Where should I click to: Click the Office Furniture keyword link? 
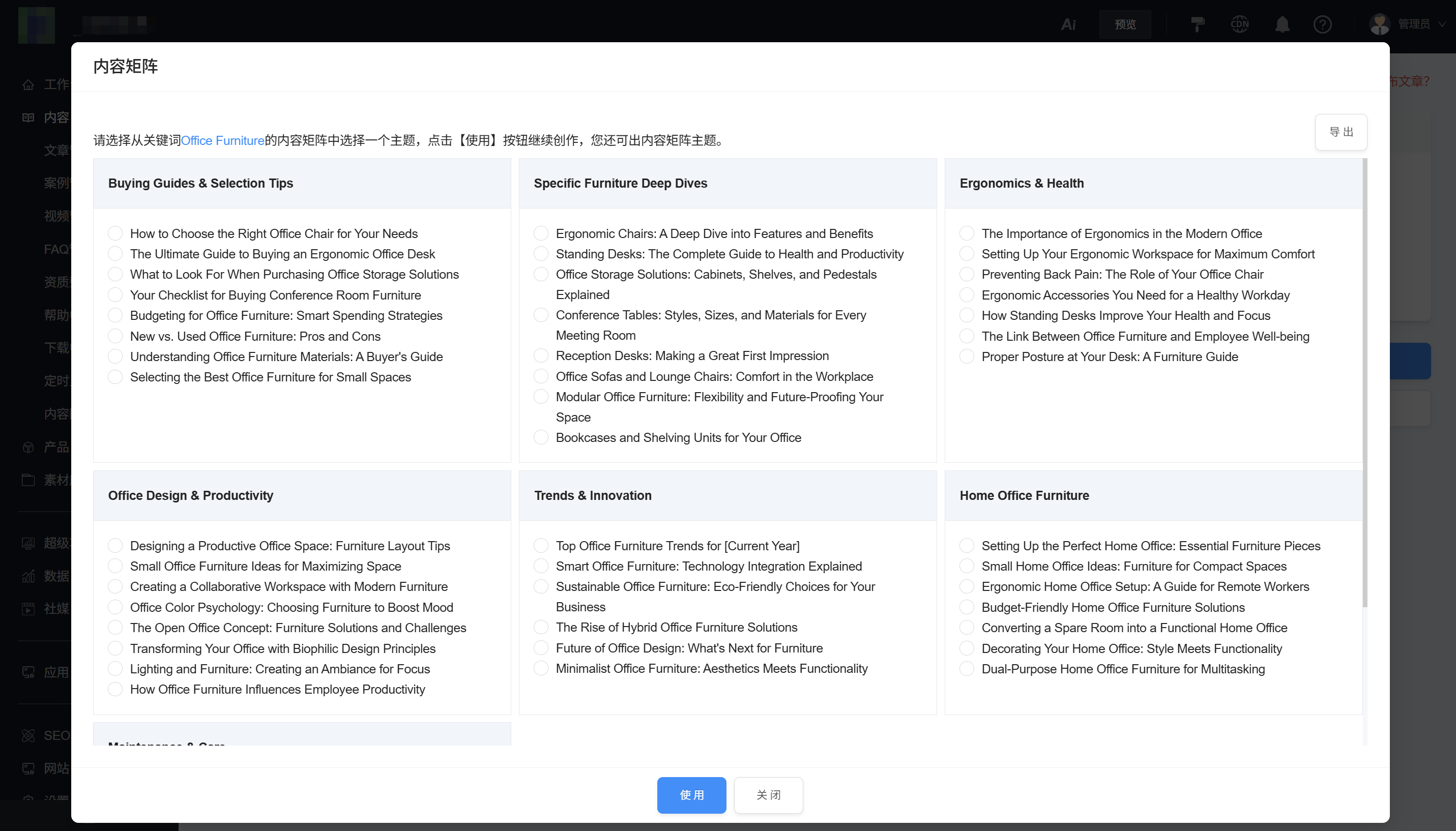[x=223, y=140]
